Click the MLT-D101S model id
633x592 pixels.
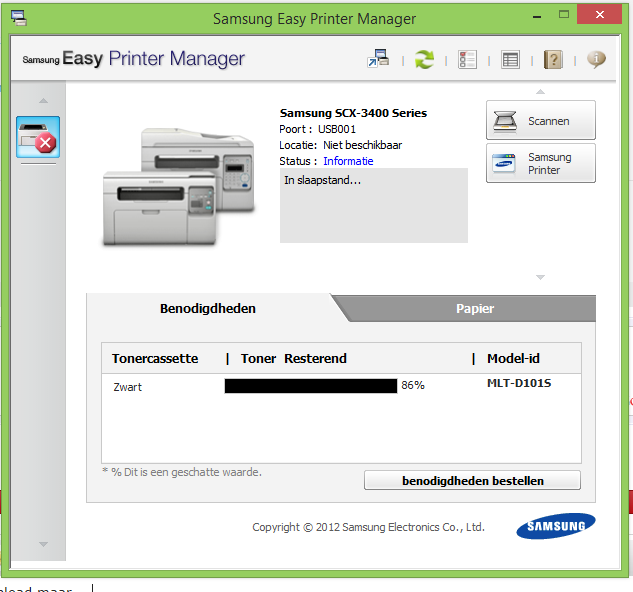click(519, 383)
